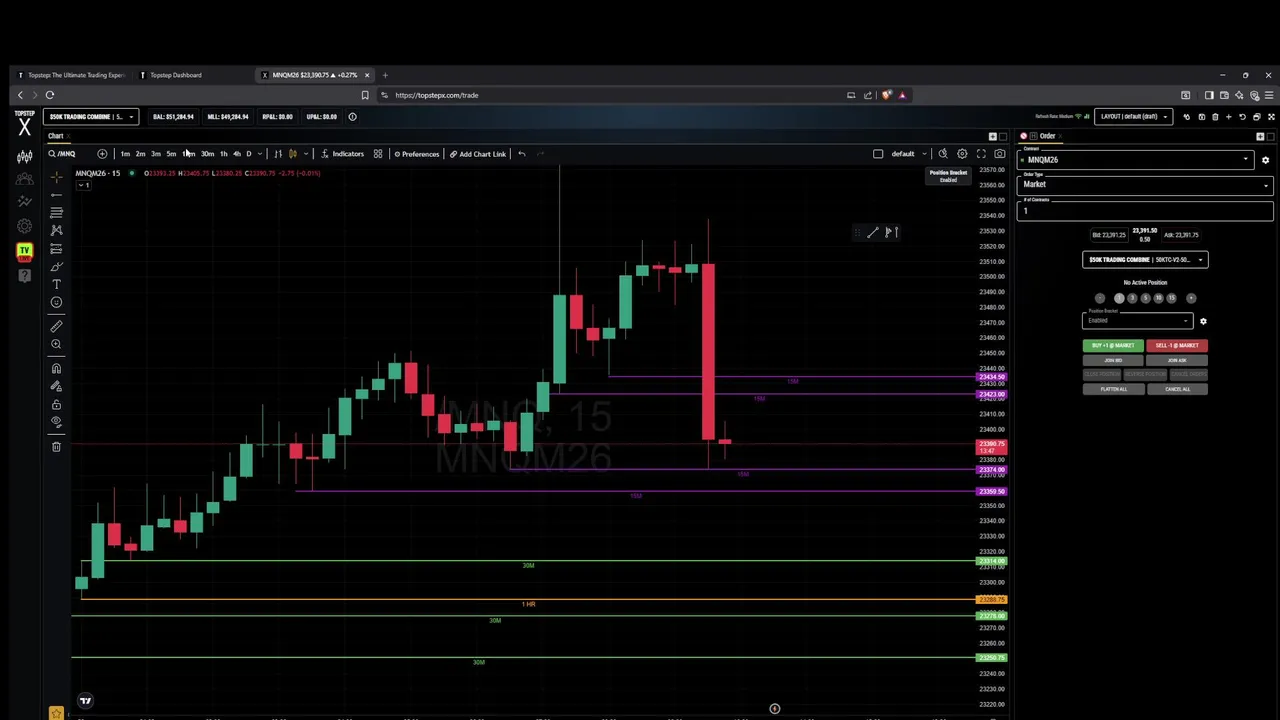The image size is (1280, 720).
Task: Open the Indicators menu
Action: coord(342,154)
